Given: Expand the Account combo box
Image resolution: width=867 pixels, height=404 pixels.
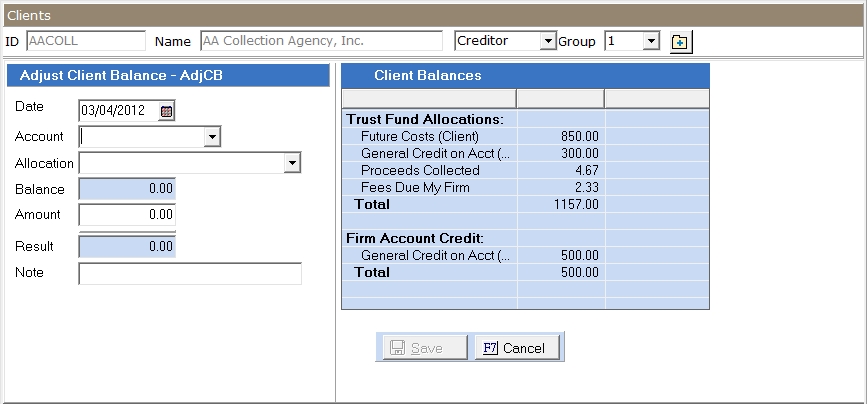Looking at the screenshot, I should tap(211, 137).
